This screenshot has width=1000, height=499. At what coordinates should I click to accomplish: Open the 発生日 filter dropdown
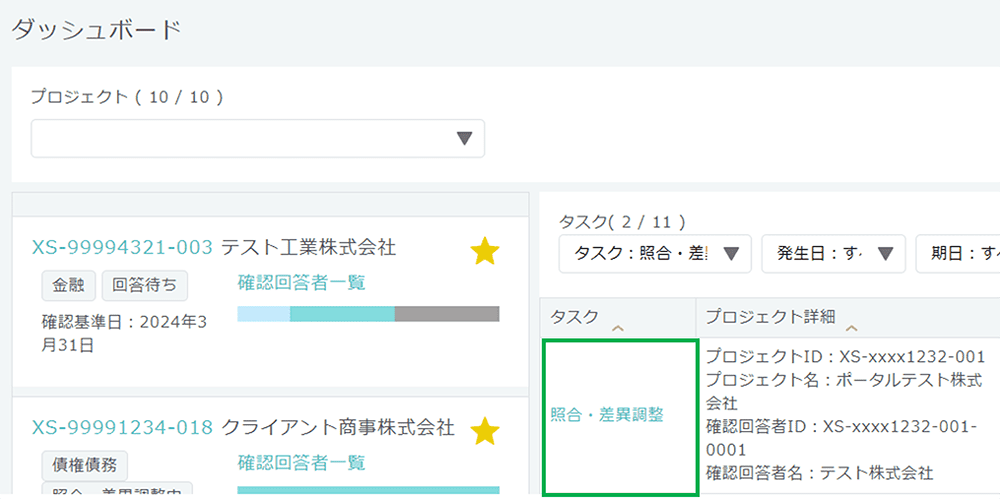[833, 254]
